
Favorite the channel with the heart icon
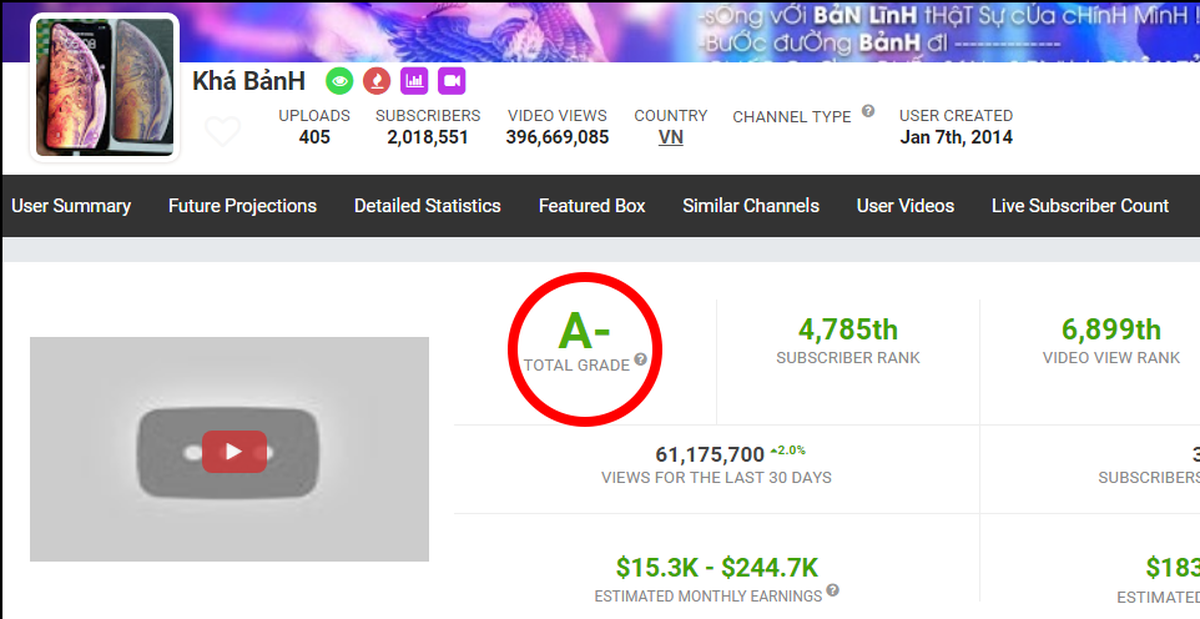click(222, 131)
